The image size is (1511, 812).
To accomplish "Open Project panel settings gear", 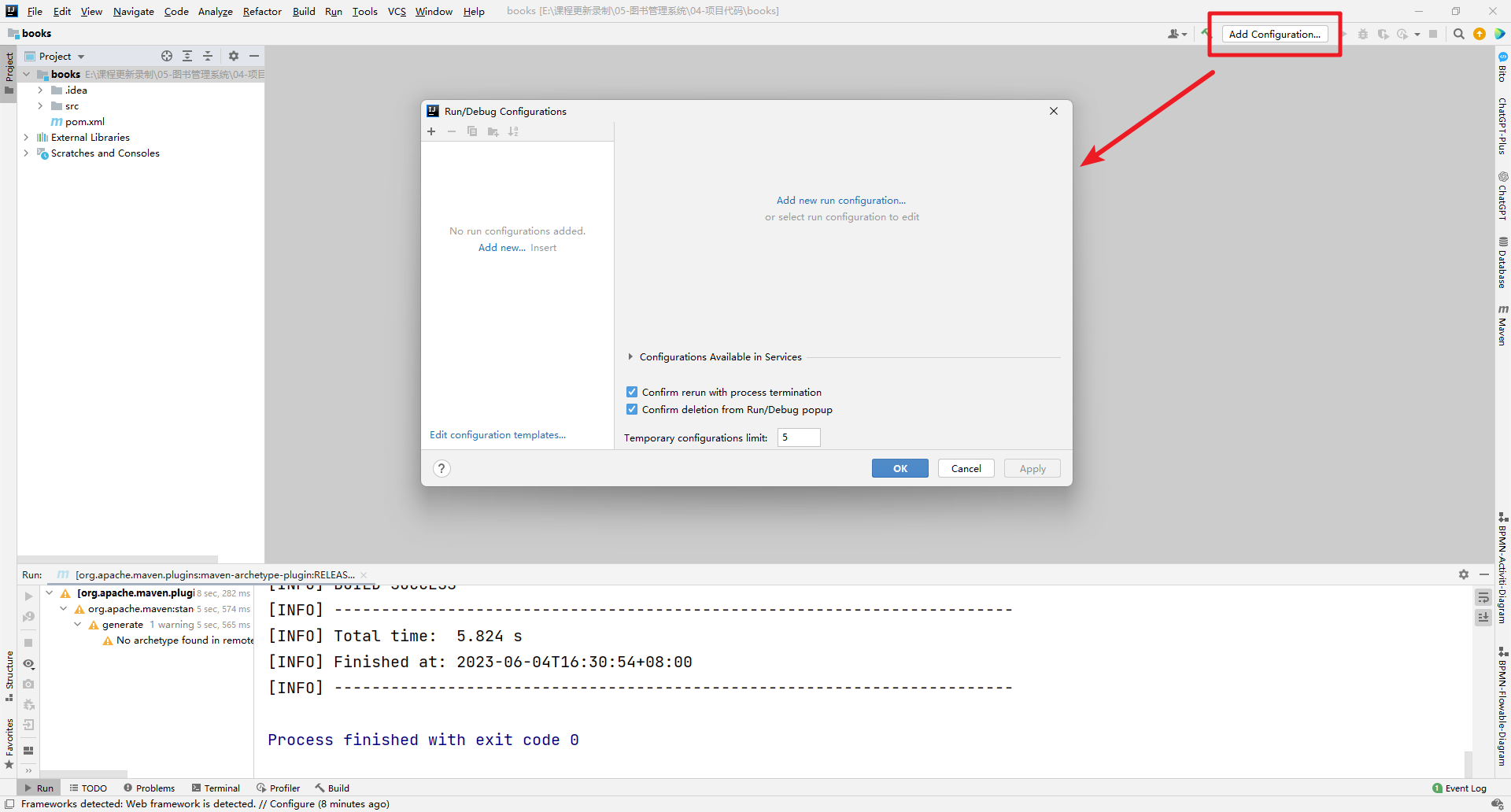I will tap(234, 56).
